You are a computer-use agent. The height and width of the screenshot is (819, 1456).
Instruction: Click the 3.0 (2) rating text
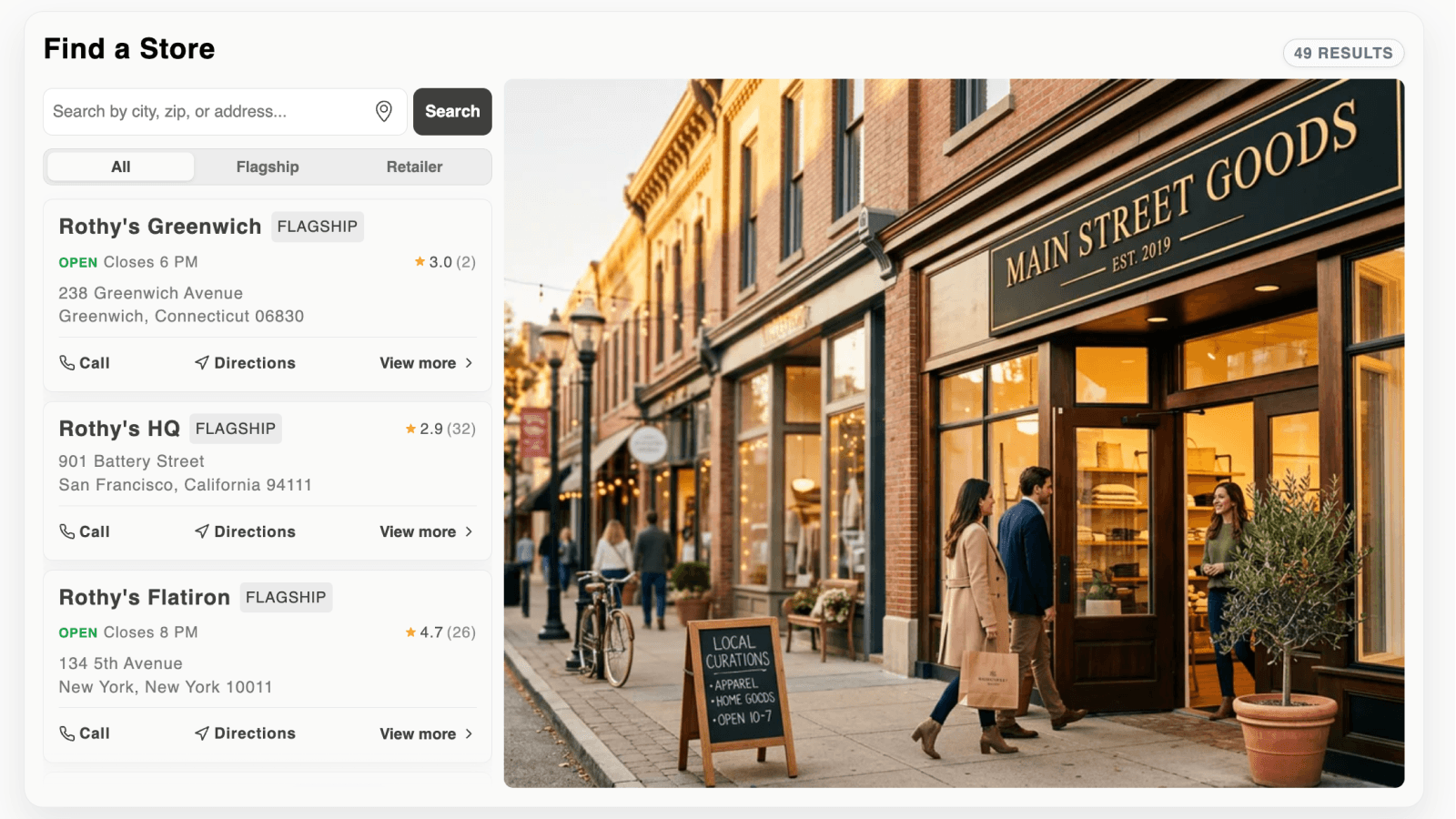click(x=452, y=262)
